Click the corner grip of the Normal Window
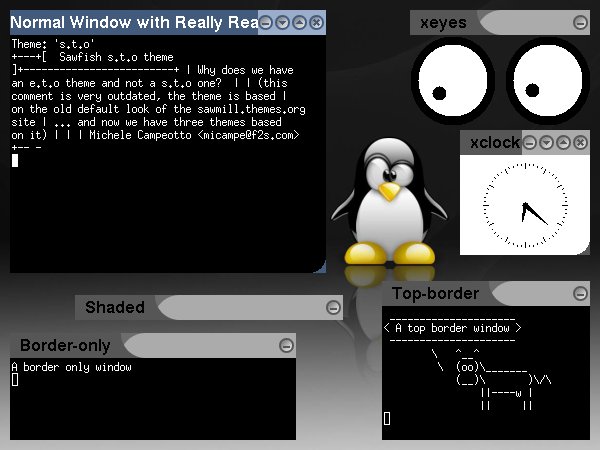 (320, 267)
